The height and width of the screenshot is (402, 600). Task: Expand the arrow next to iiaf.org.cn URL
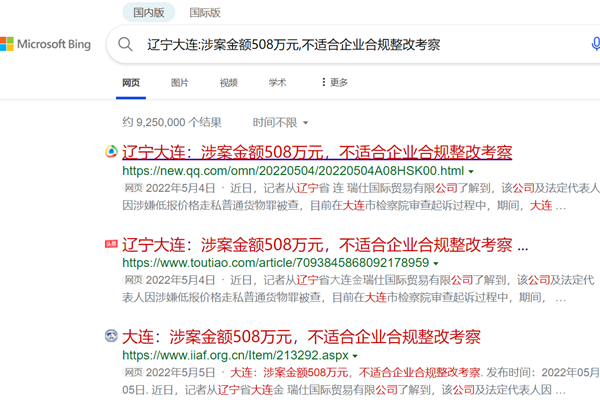tap(355, 354)
